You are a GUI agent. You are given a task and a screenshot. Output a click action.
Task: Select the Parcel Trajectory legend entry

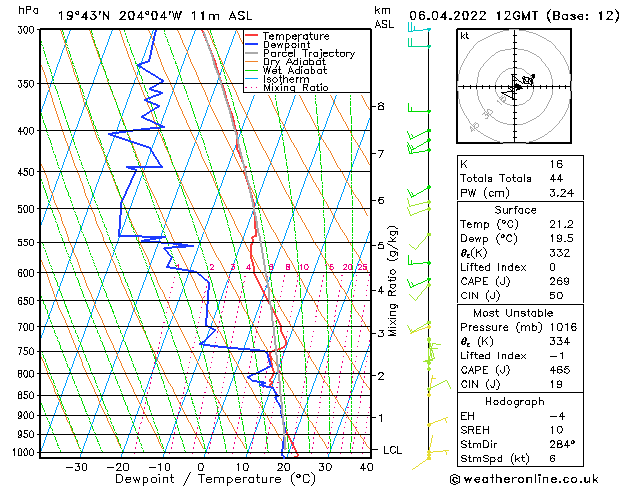click(x=309, y=53)
